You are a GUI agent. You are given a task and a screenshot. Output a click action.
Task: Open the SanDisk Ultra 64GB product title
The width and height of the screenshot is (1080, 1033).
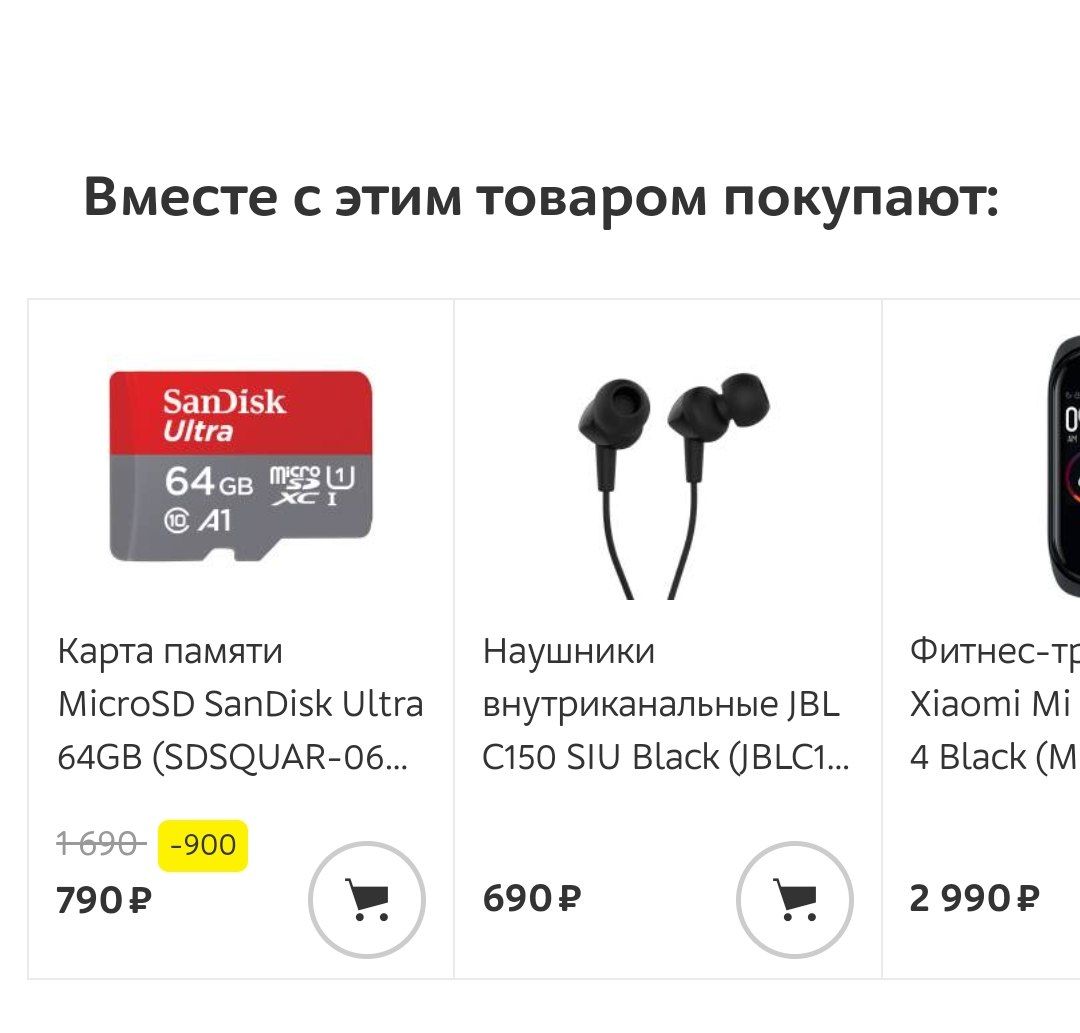pyautogui.click(x=240, y=704)
